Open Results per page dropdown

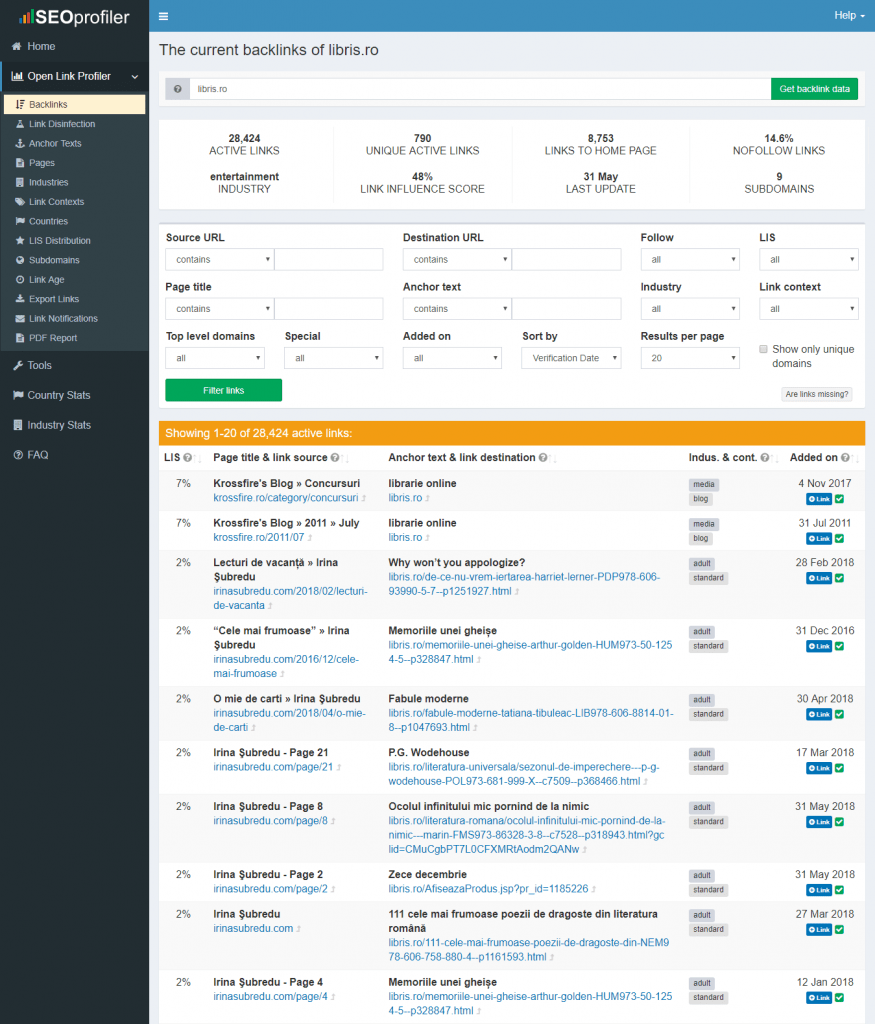(690, 358)
